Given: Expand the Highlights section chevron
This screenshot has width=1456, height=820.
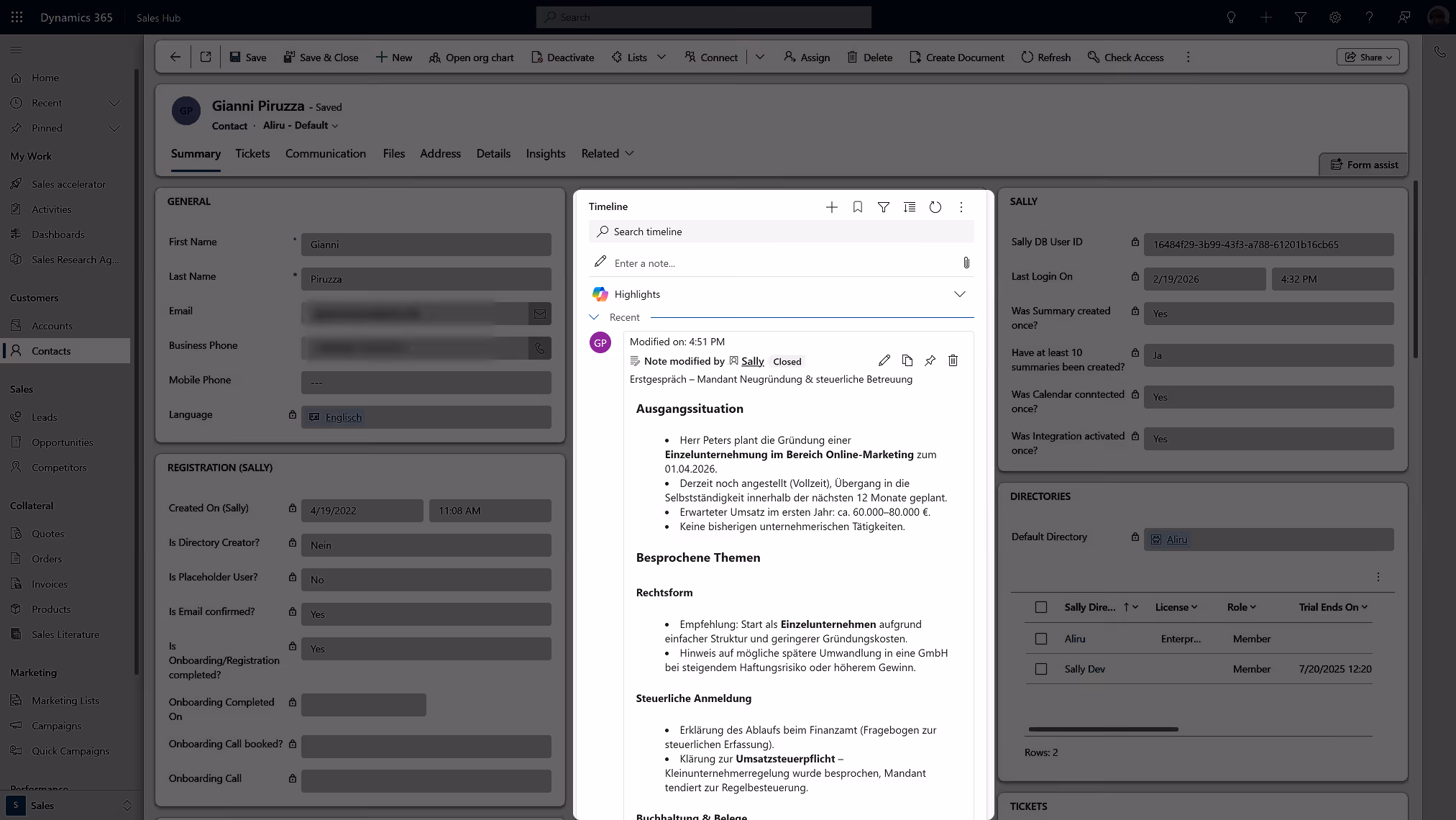Looking at the screenshot, I should (x=959, y=294).
